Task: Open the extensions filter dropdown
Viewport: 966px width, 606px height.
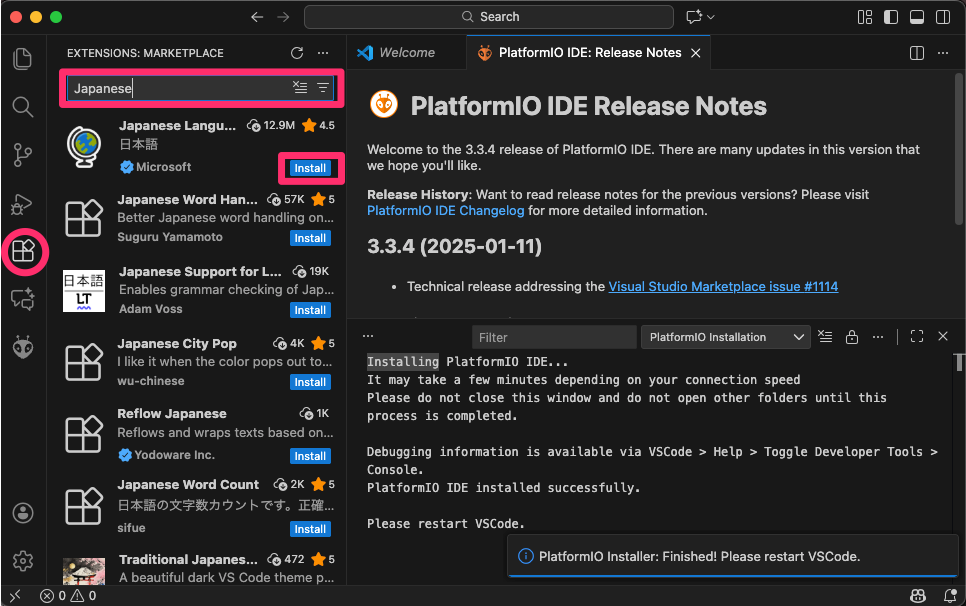Action: [x=323, y=88]
